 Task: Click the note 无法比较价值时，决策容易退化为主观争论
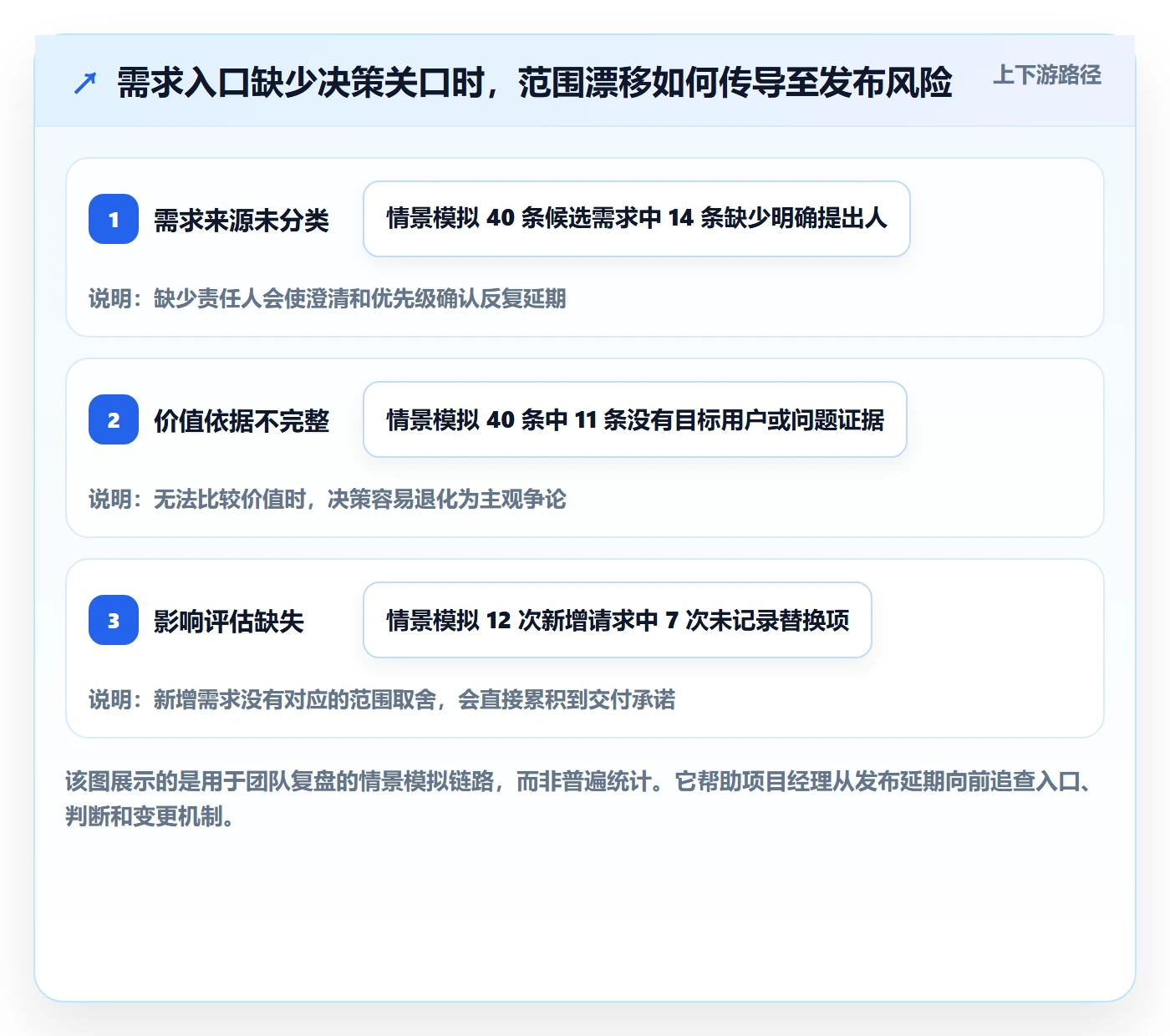pos(328,499)
